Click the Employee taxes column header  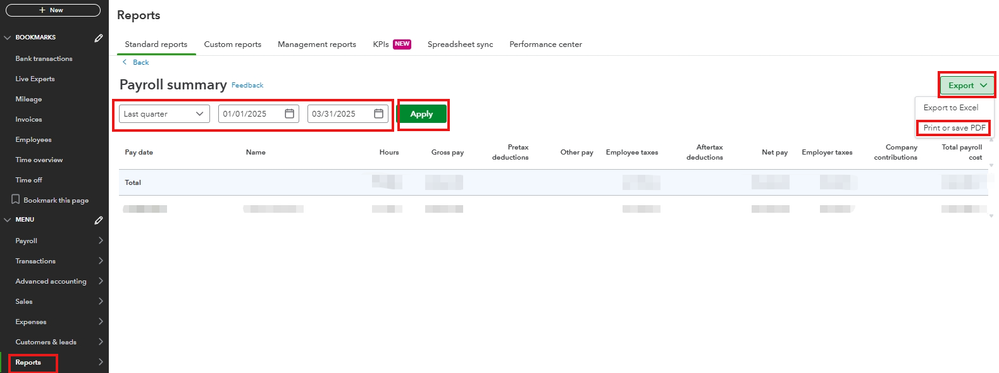[632, 152]
